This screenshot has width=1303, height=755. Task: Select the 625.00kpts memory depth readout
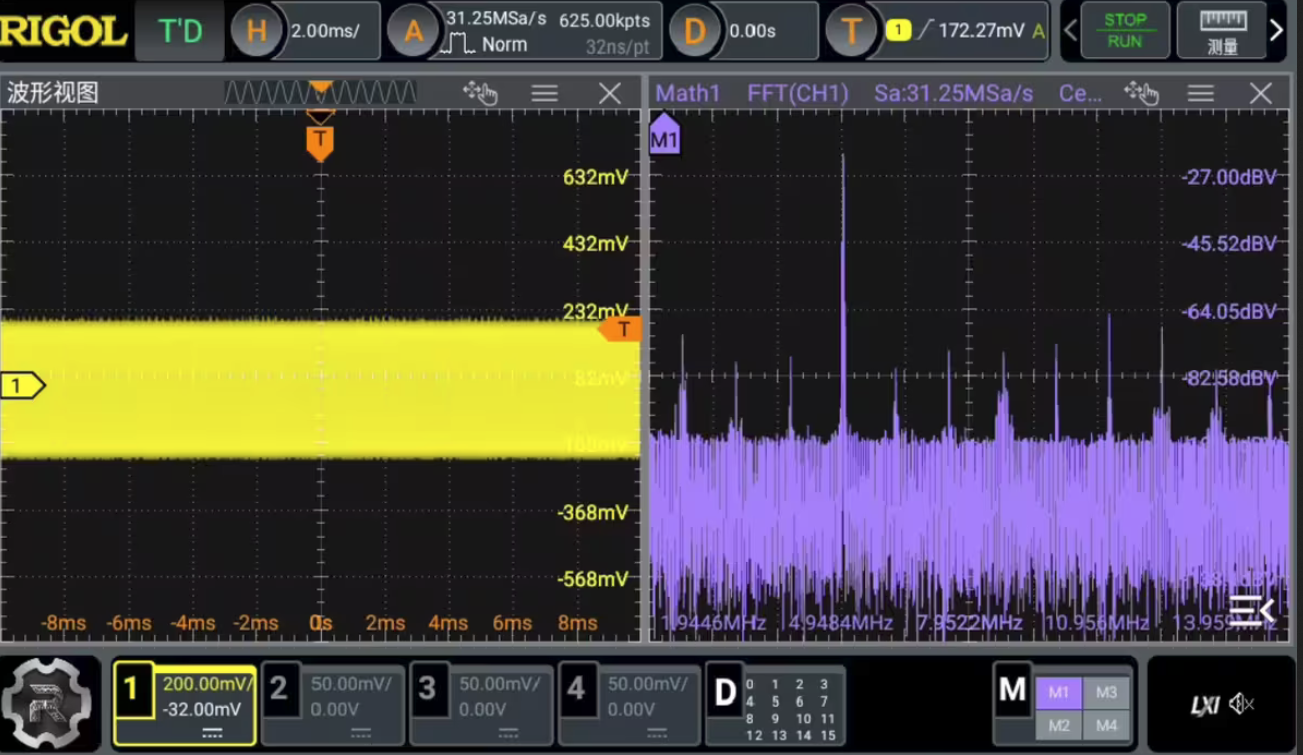point(604,19)
